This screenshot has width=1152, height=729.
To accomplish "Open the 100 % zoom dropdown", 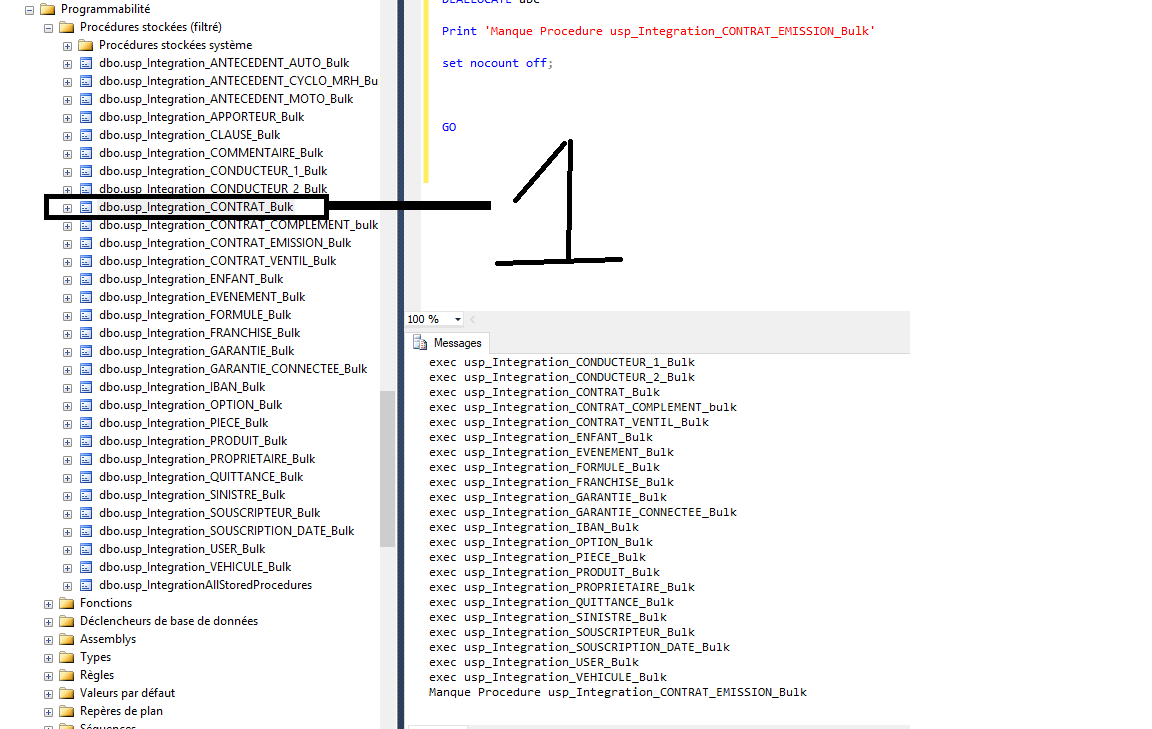I will (458, 319).
